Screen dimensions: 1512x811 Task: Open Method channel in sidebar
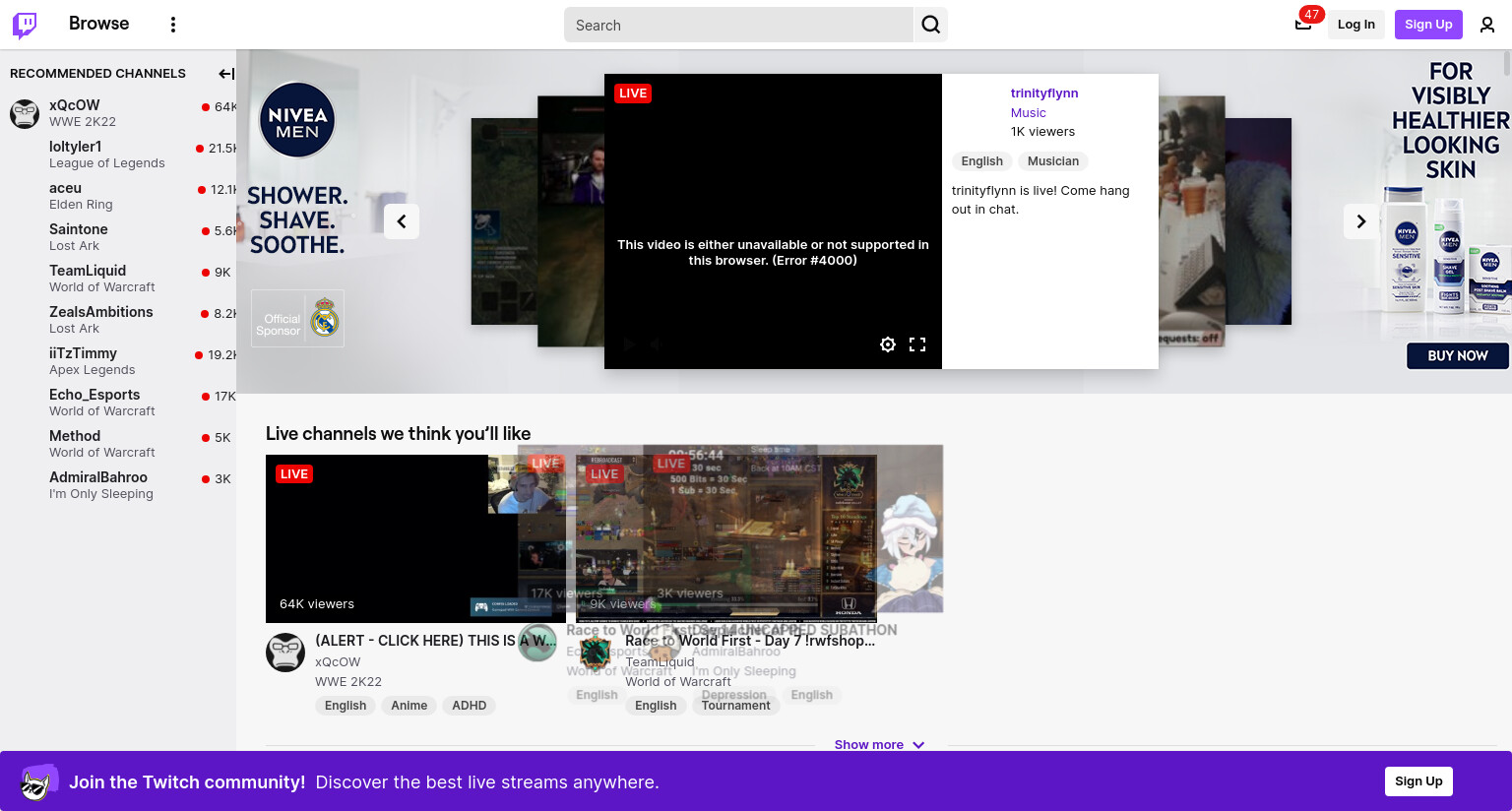[118, 444]
